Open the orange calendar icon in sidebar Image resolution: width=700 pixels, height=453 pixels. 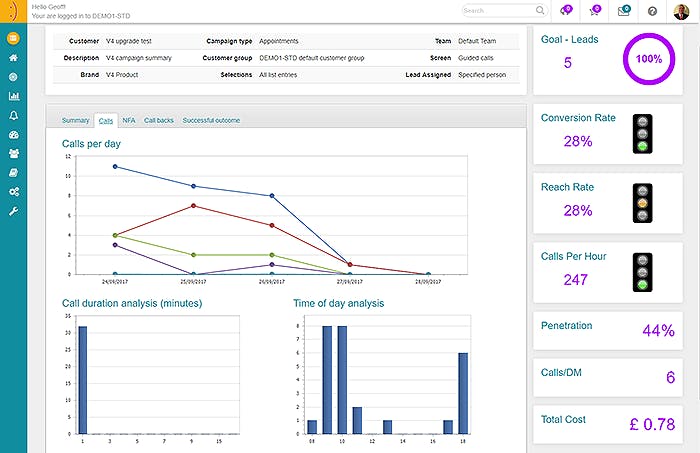click(x=13, y=38)
